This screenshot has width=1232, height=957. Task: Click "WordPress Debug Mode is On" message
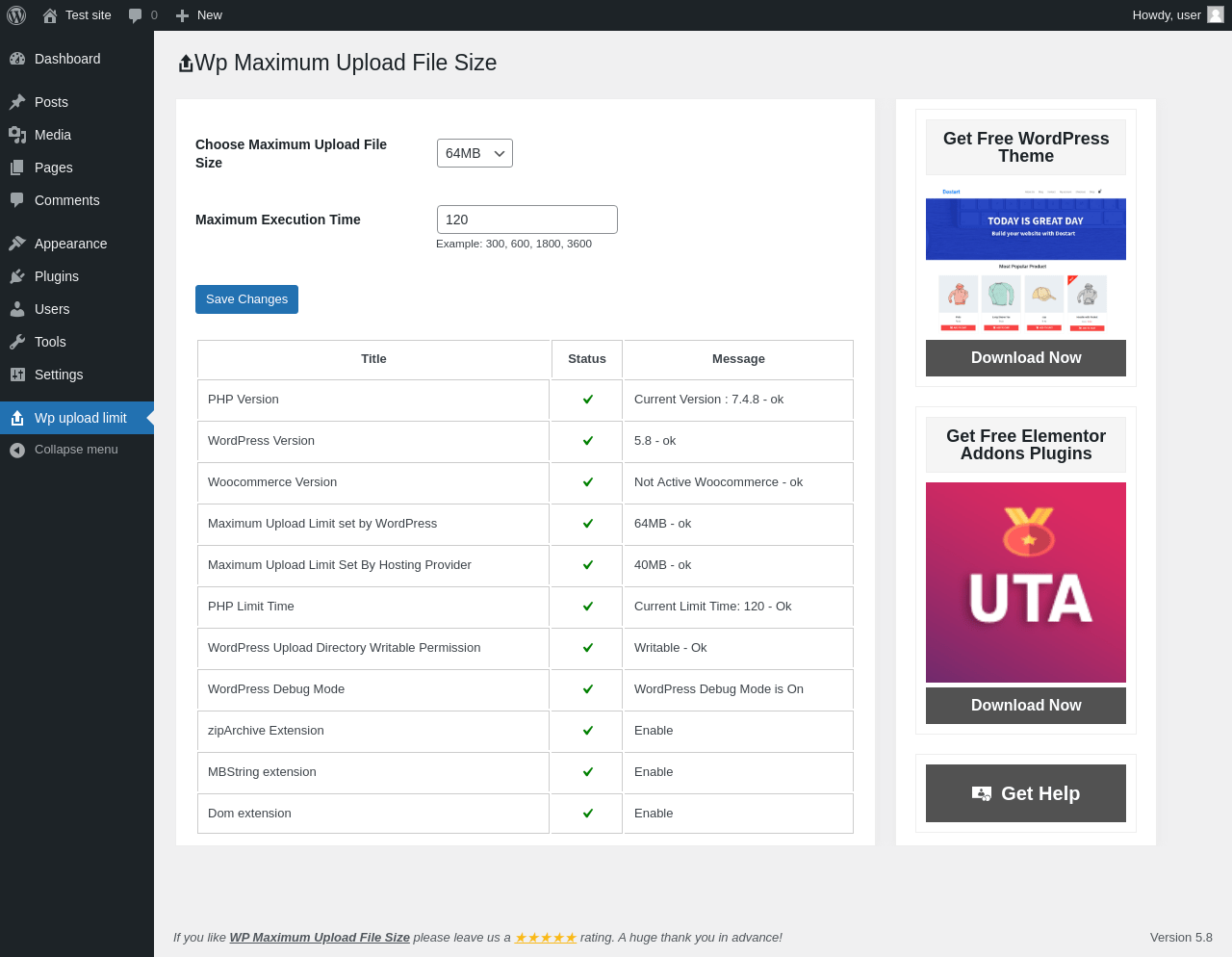[719, 689]
